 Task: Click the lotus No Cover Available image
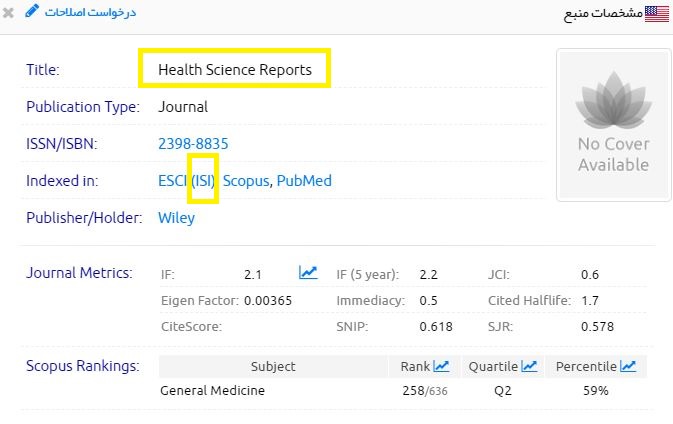point(613,123)
